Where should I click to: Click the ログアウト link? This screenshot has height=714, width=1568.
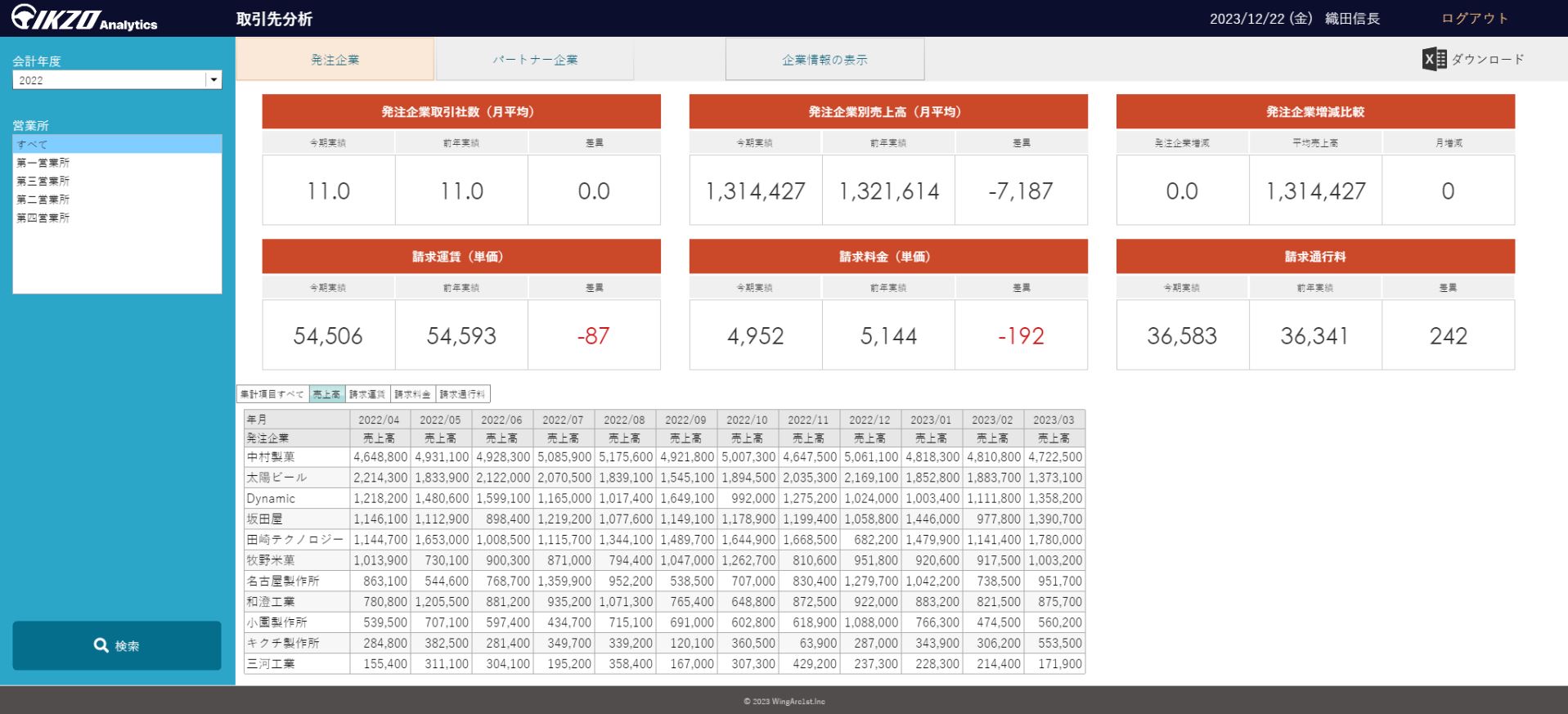[x=1475, y=18]
